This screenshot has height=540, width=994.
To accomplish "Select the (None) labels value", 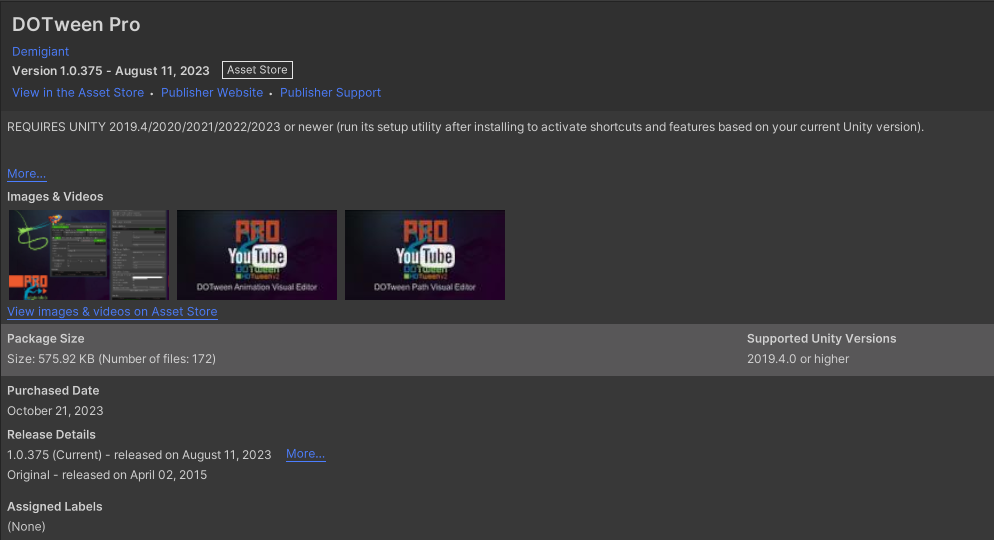I will [x=26, y=527].
